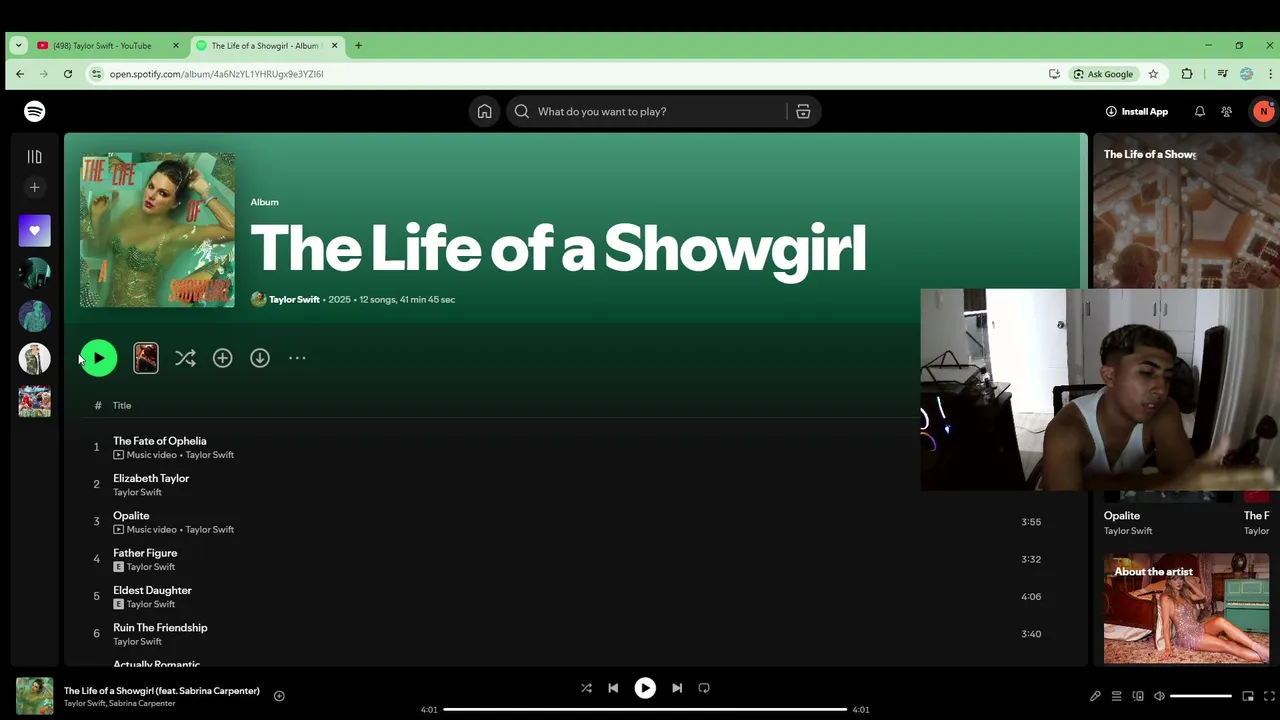Click the cast or install icon in address bar
The height and width of the screenshot is (720, 1280).
(1054, 74)
